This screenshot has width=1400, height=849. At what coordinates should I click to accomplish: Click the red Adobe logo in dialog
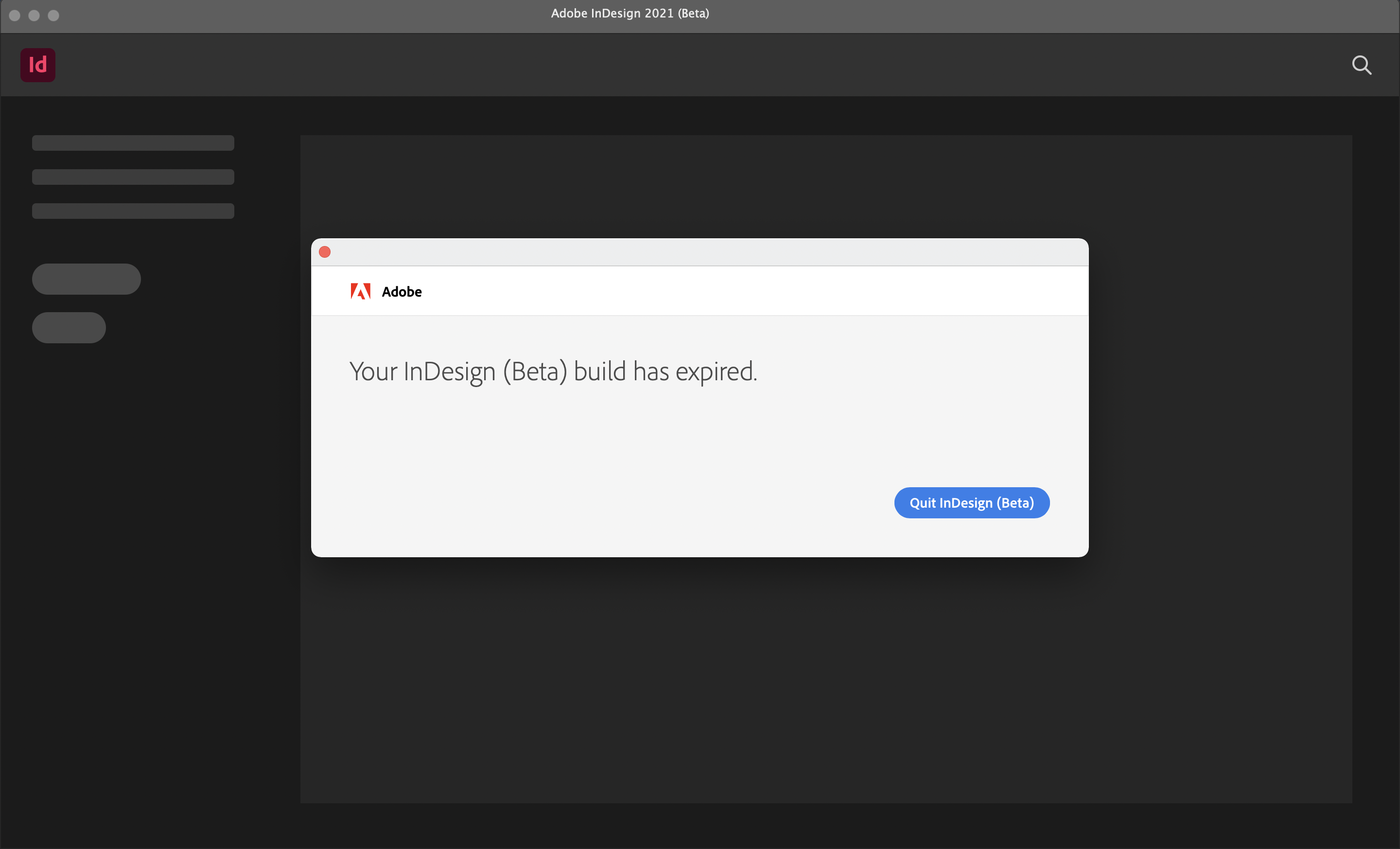click(x=360, y=292)
